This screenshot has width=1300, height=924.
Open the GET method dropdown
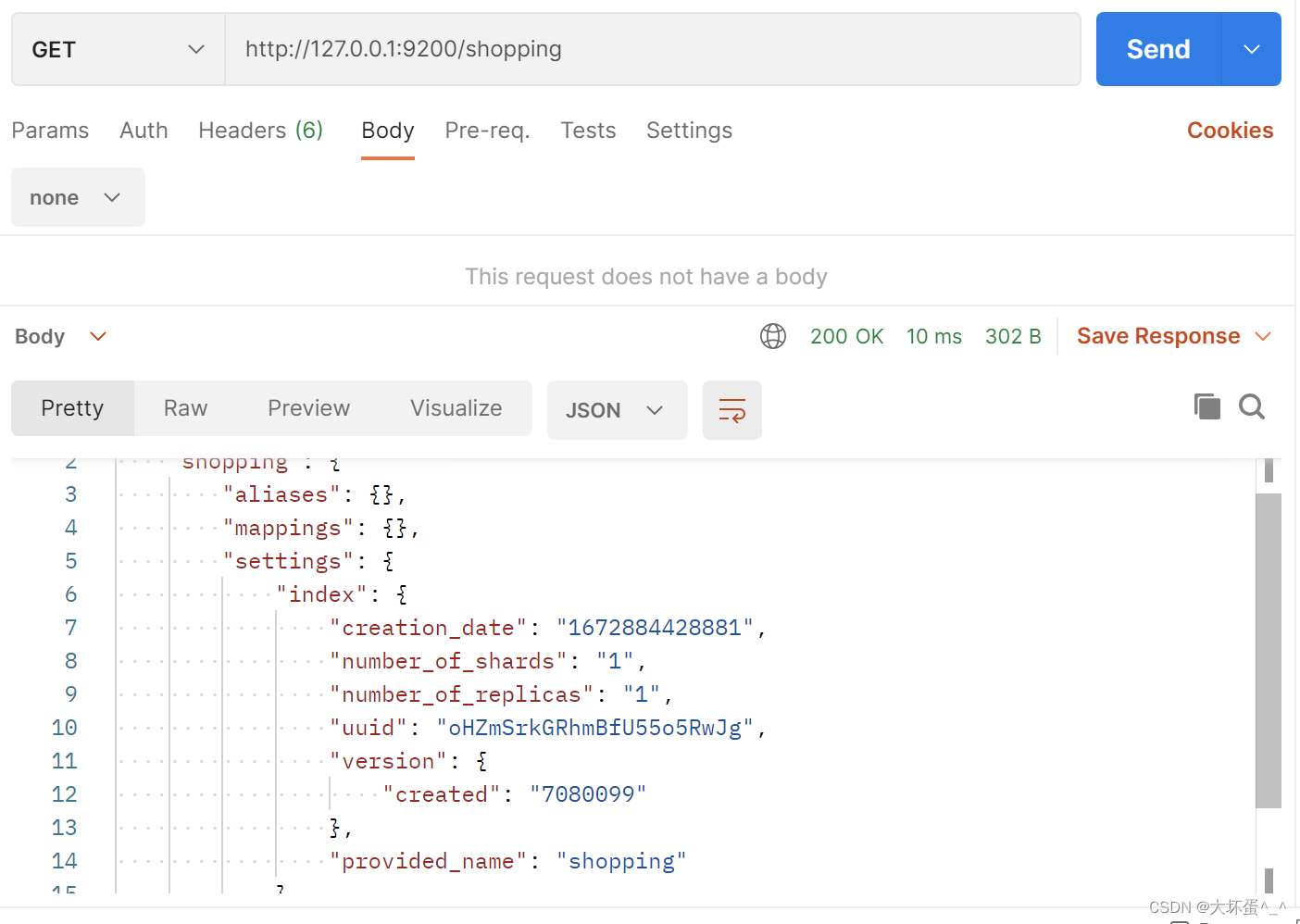[x=119, y=49]
